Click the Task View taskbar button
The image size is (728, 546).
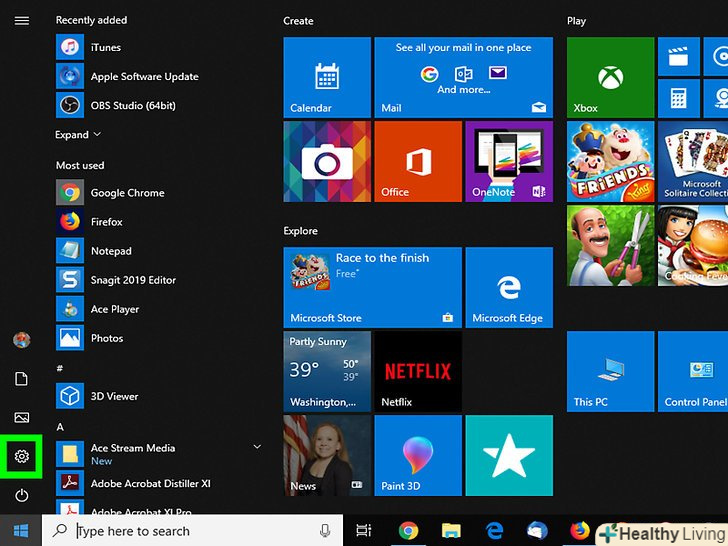pos(364,531)
